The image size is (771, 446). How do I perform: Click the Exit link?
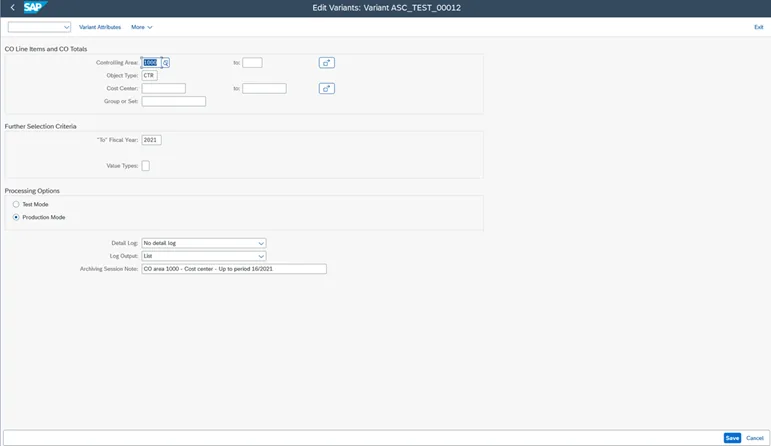point(759,27)
